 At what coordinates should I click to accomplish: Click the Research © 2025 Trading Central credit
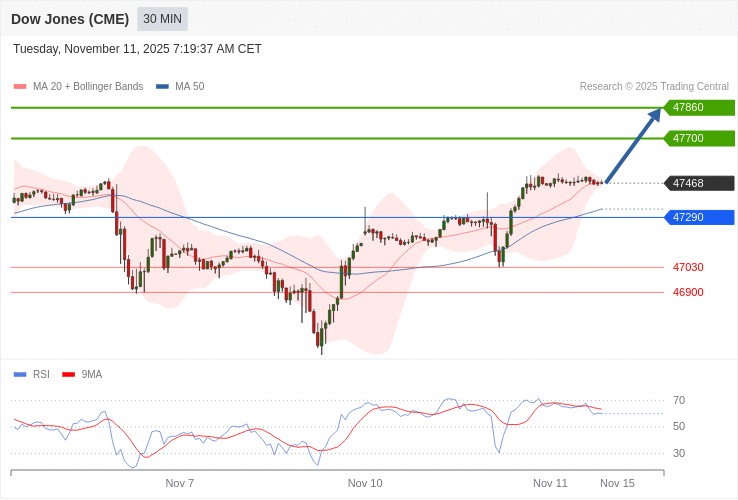pos(654,86)
